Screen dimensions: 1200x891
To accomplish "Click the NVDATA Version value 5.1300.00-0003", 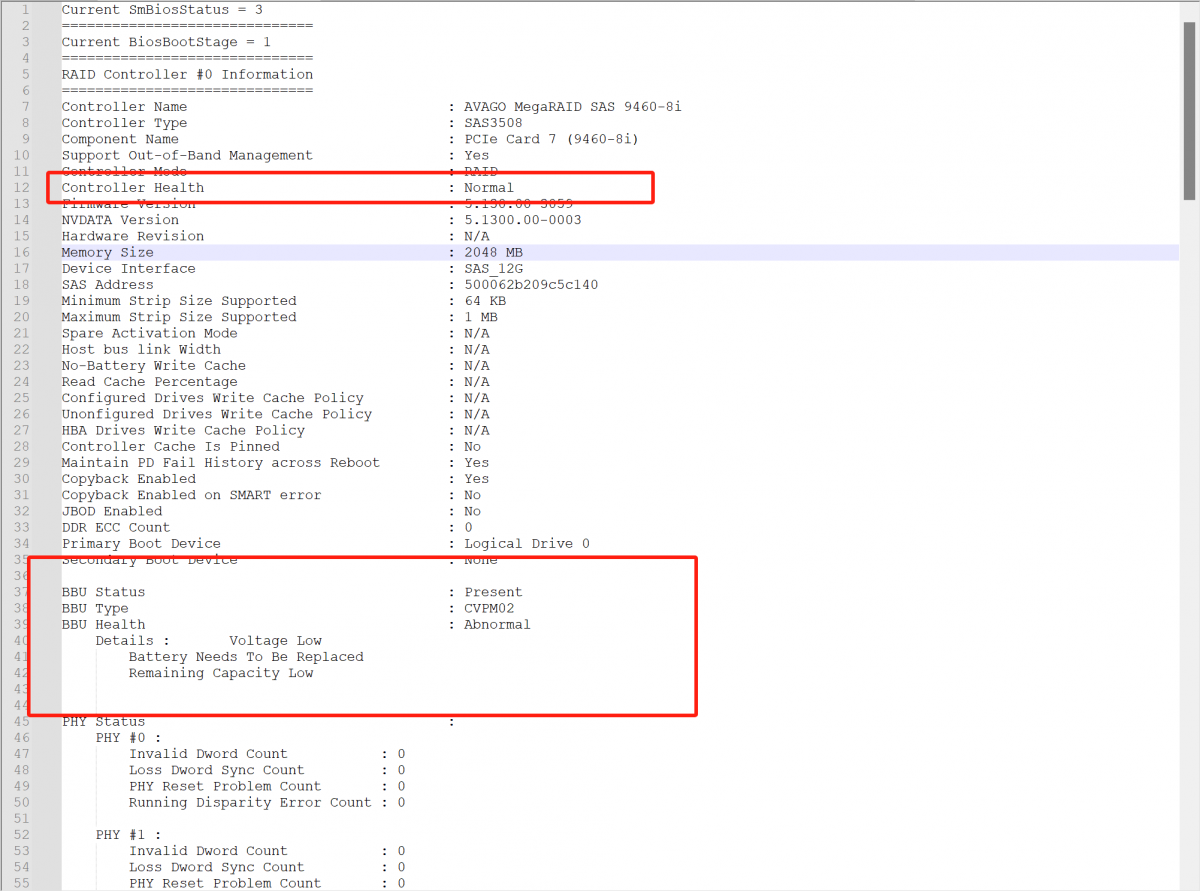I will (522, 220).
